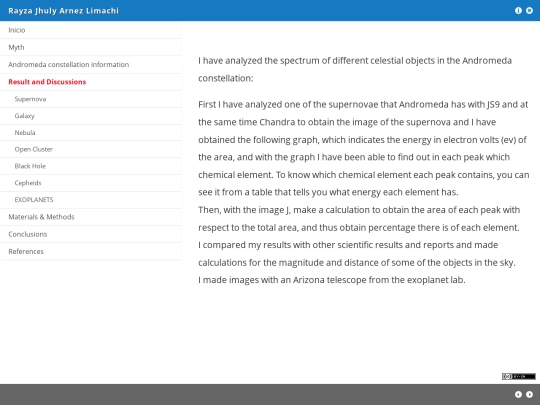Image resolution: width=540 pixels, height=405 pixels.
Task: Open the EXOPLANETS subsection
Action: 91,200
